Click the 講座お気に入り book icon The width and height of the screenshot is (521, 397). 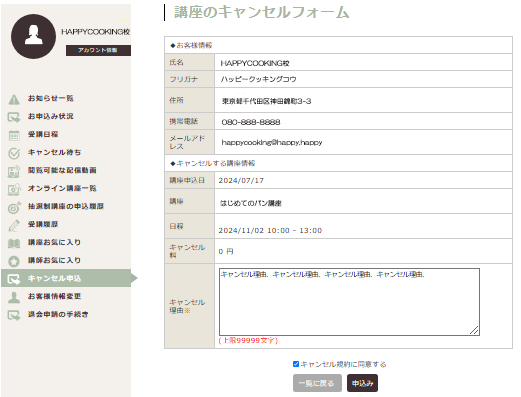click(x=14, y=243)
